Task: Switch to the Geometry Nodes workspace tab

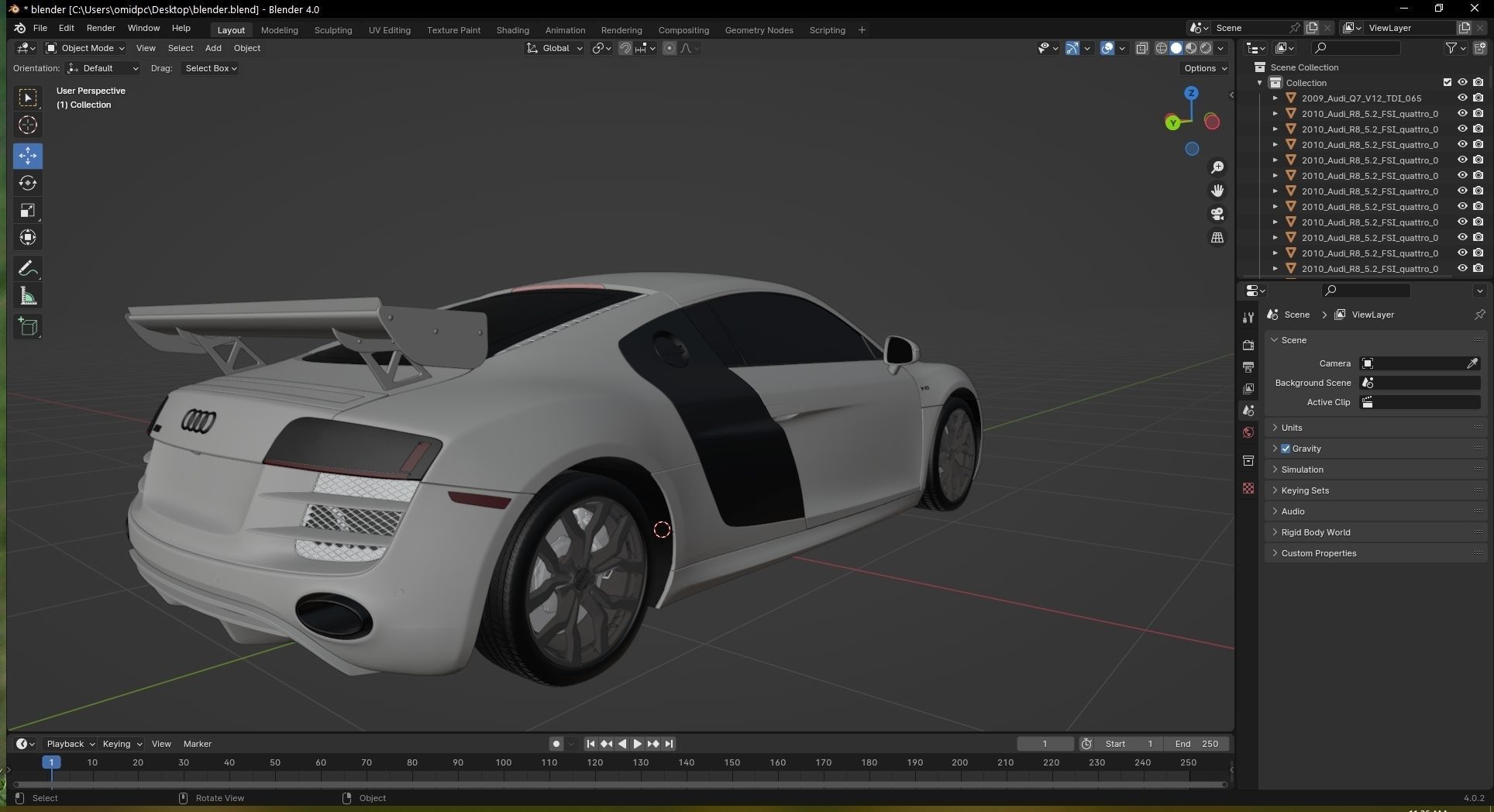Action: 759,30
